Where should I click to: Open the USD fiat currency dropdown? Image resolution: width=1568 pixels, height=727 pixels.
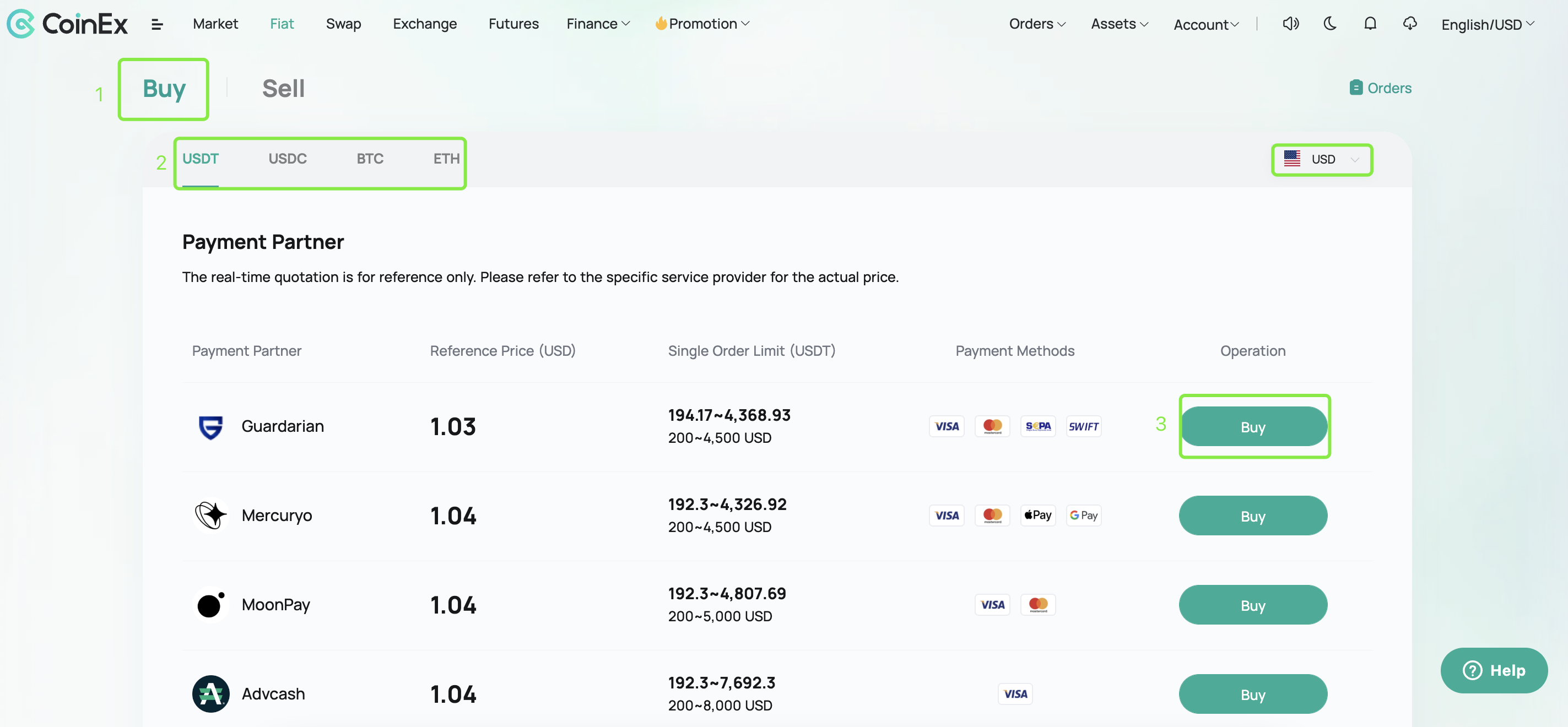1322,159
